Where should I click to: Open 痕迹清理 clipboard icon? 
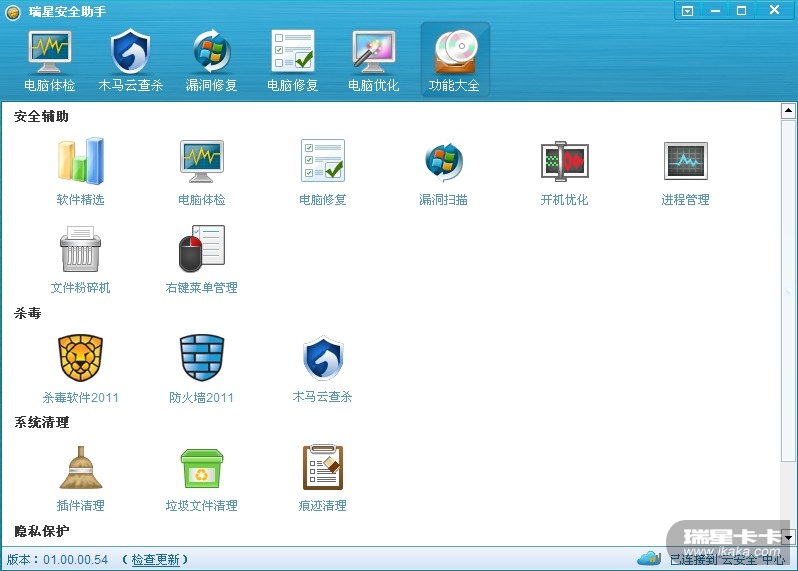(x=323, y=467)
